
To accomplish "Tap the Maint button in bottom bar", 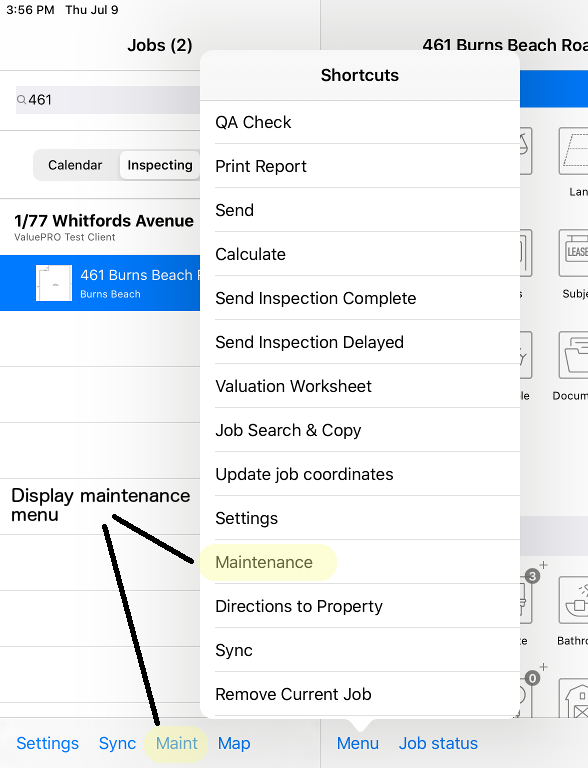I will pos(176,744).
